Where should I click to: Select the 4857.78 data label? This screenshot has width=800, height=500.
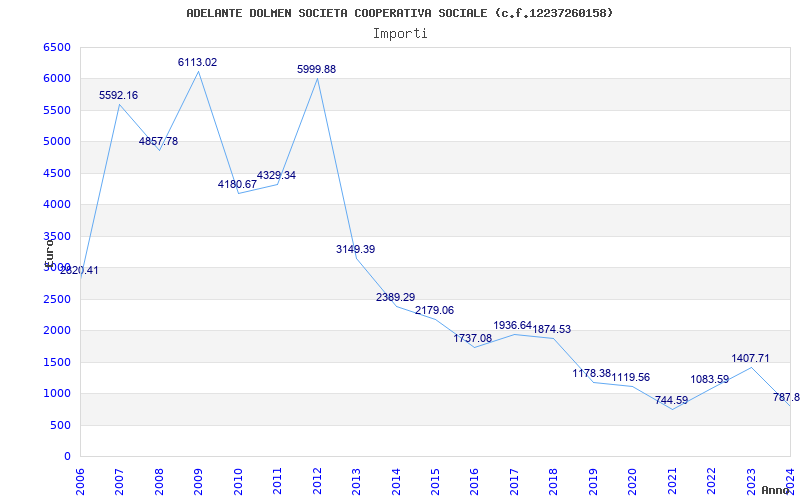(x=158, y=141)
